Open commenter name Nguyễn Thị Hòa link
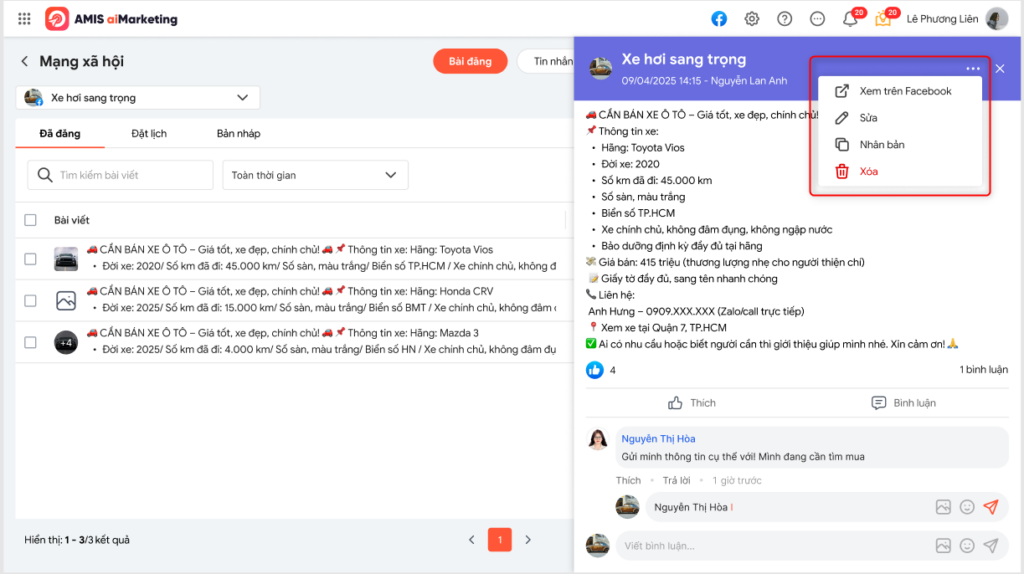Image resolution: width=1024 pixels, height=574 pixels. 658,439
